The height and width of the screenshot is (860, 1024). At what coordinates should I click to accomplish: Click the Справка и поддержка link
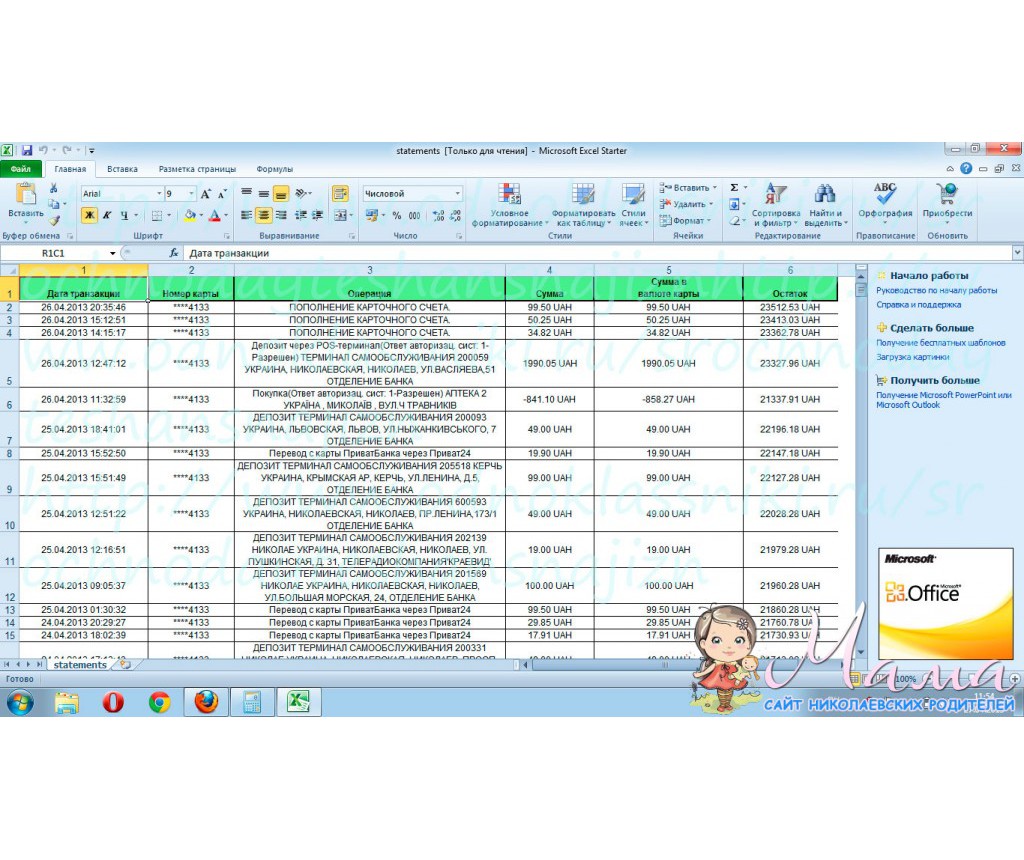[918, 304]
